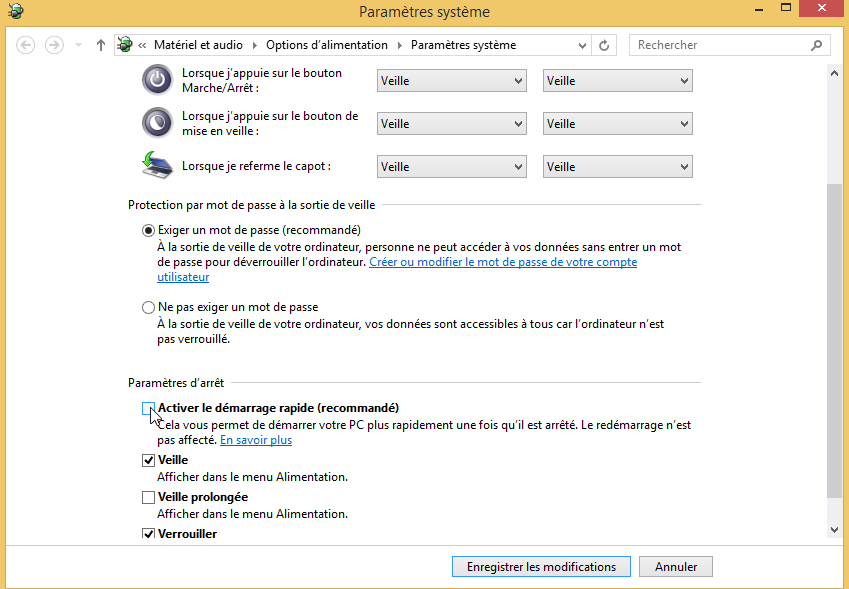
Task: Click the Paramètres système breadcrumb
Action: [x=463, y=45]
